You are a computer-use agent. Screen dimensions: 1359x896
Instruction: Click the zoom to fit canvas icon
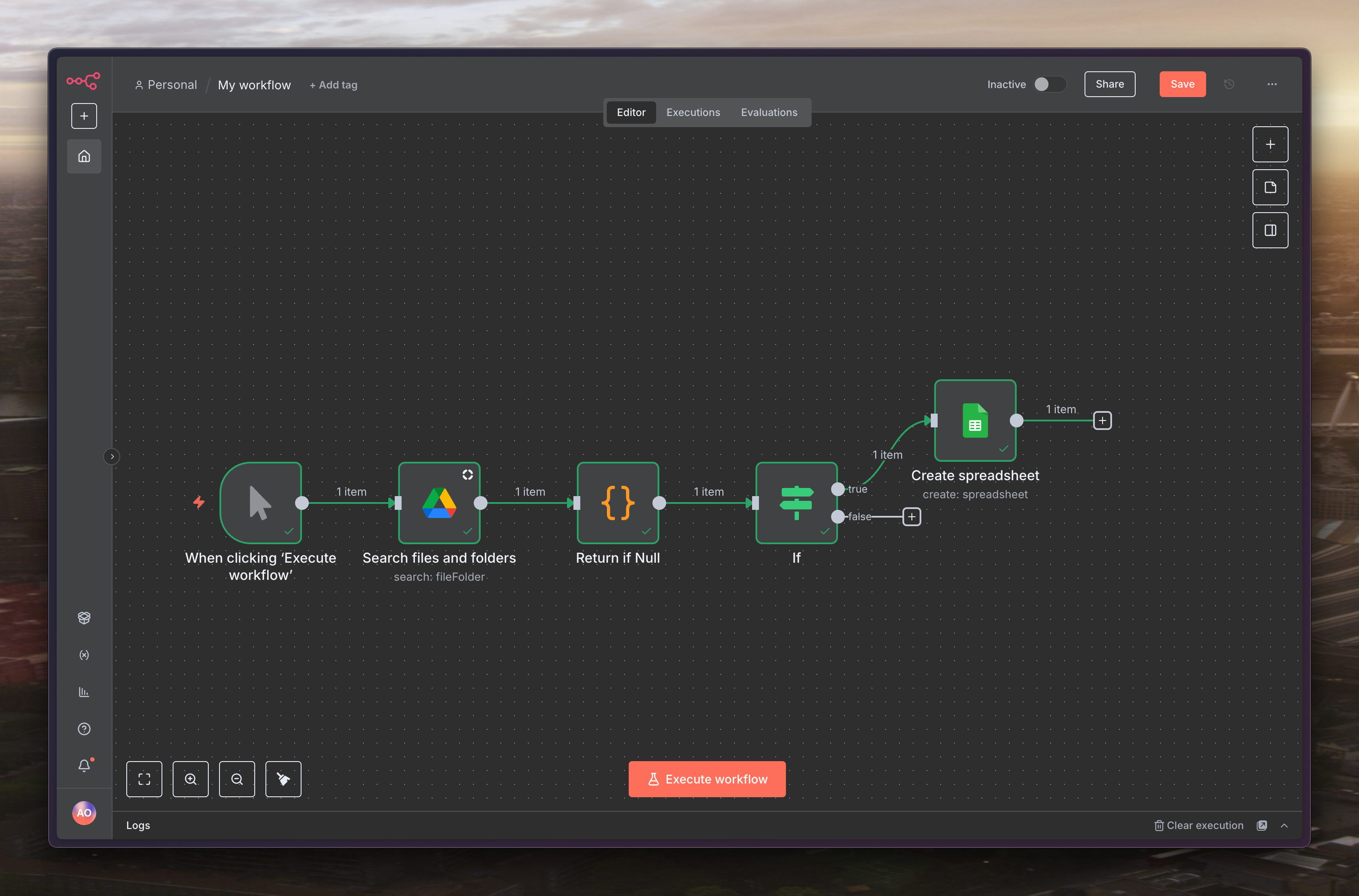(144, 779)
